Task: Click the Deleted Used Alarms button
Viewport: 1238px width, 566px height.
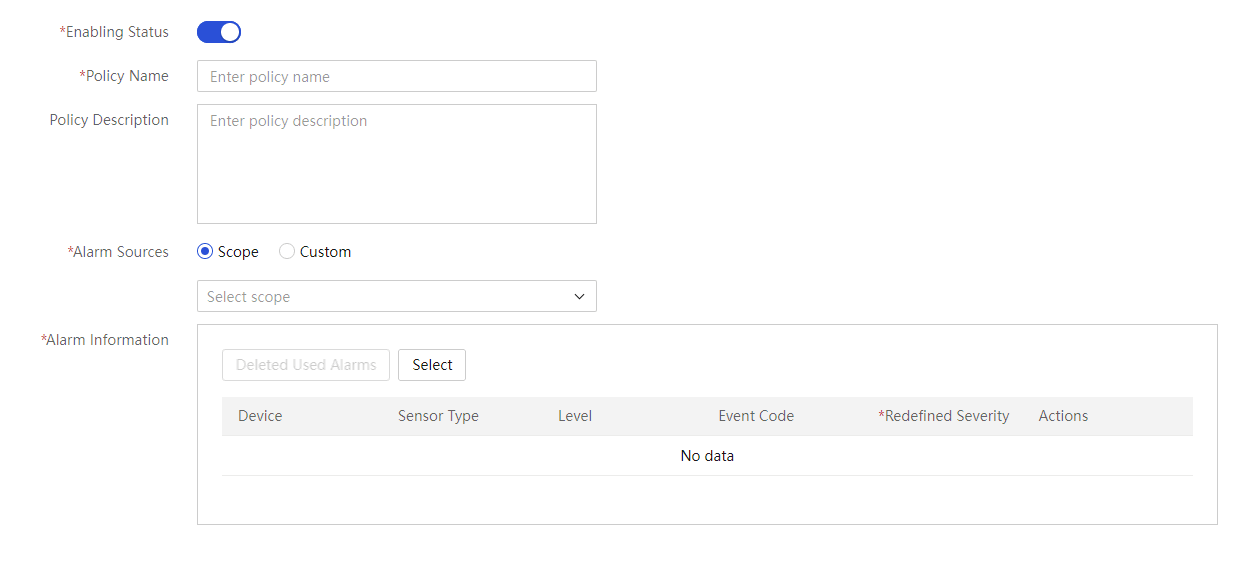Action: coord(306,365)
